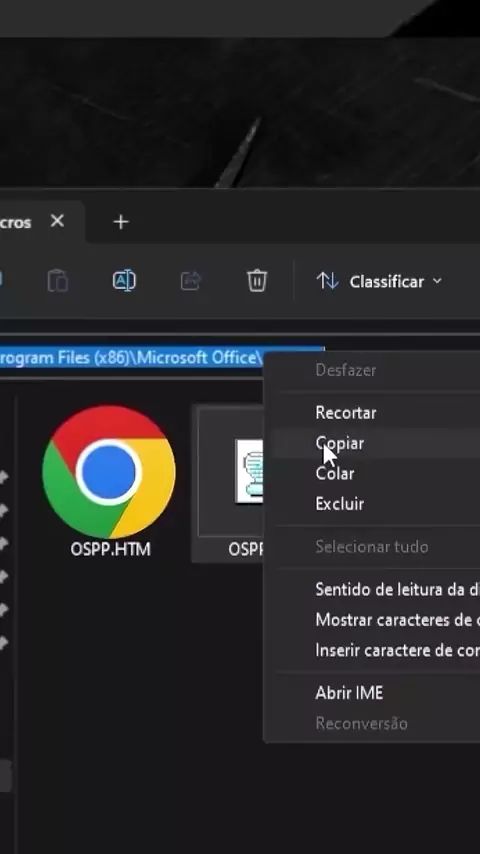Click the Rename icon in toolbar

[x=124, y=281]
